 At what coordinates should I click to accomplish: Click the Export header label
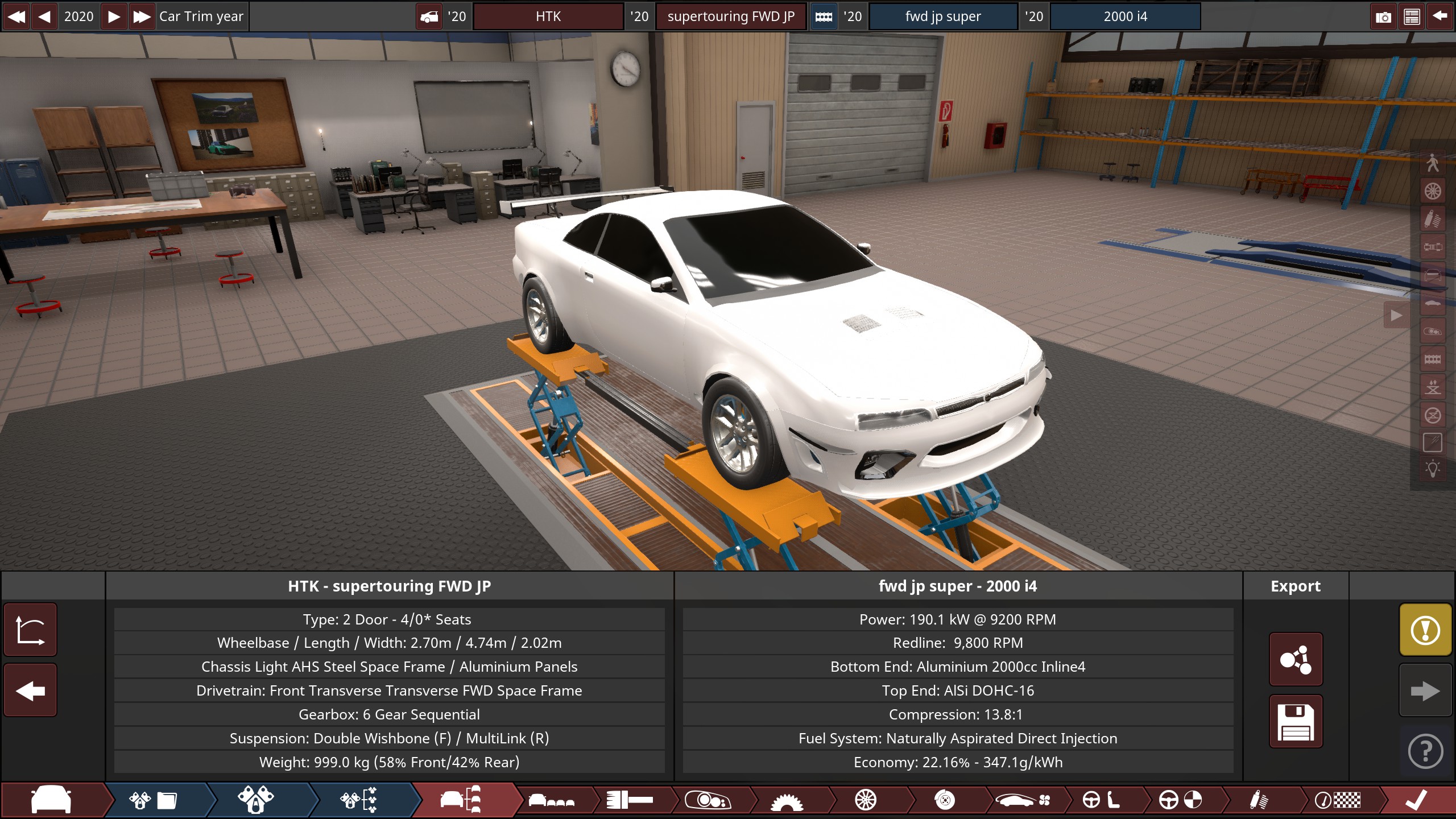(1296, 586)
